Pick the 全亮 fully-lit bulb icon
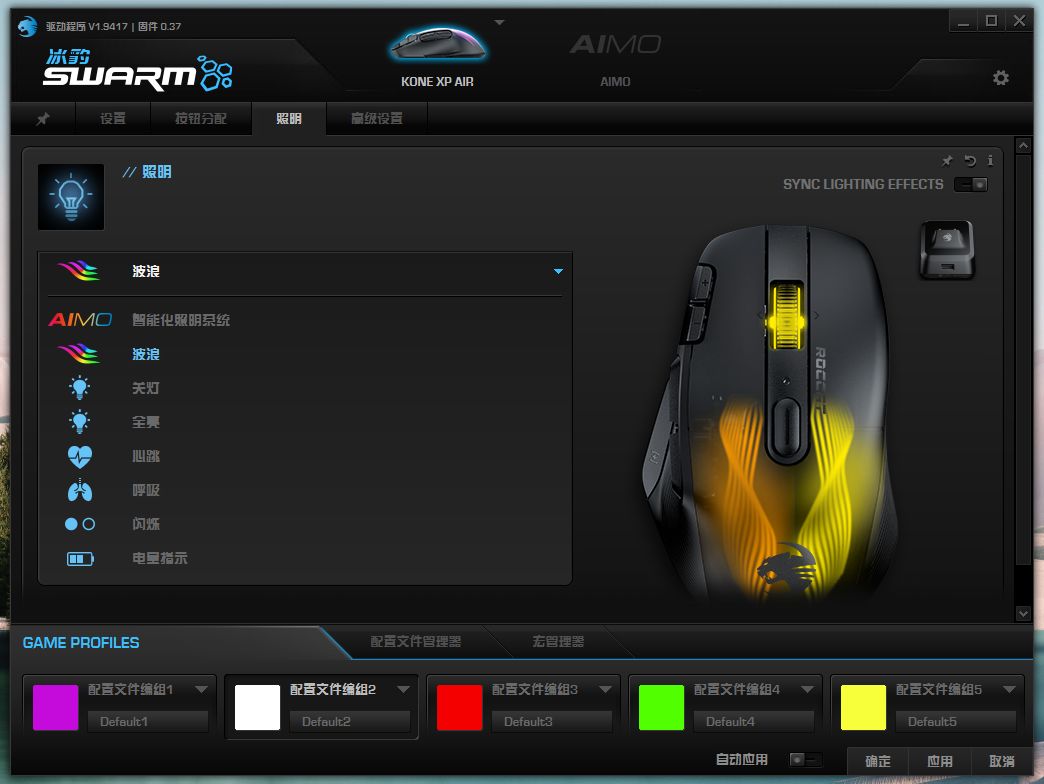Image resolution: width=1044 pixels, height=784 pixels. click(79, 422)
